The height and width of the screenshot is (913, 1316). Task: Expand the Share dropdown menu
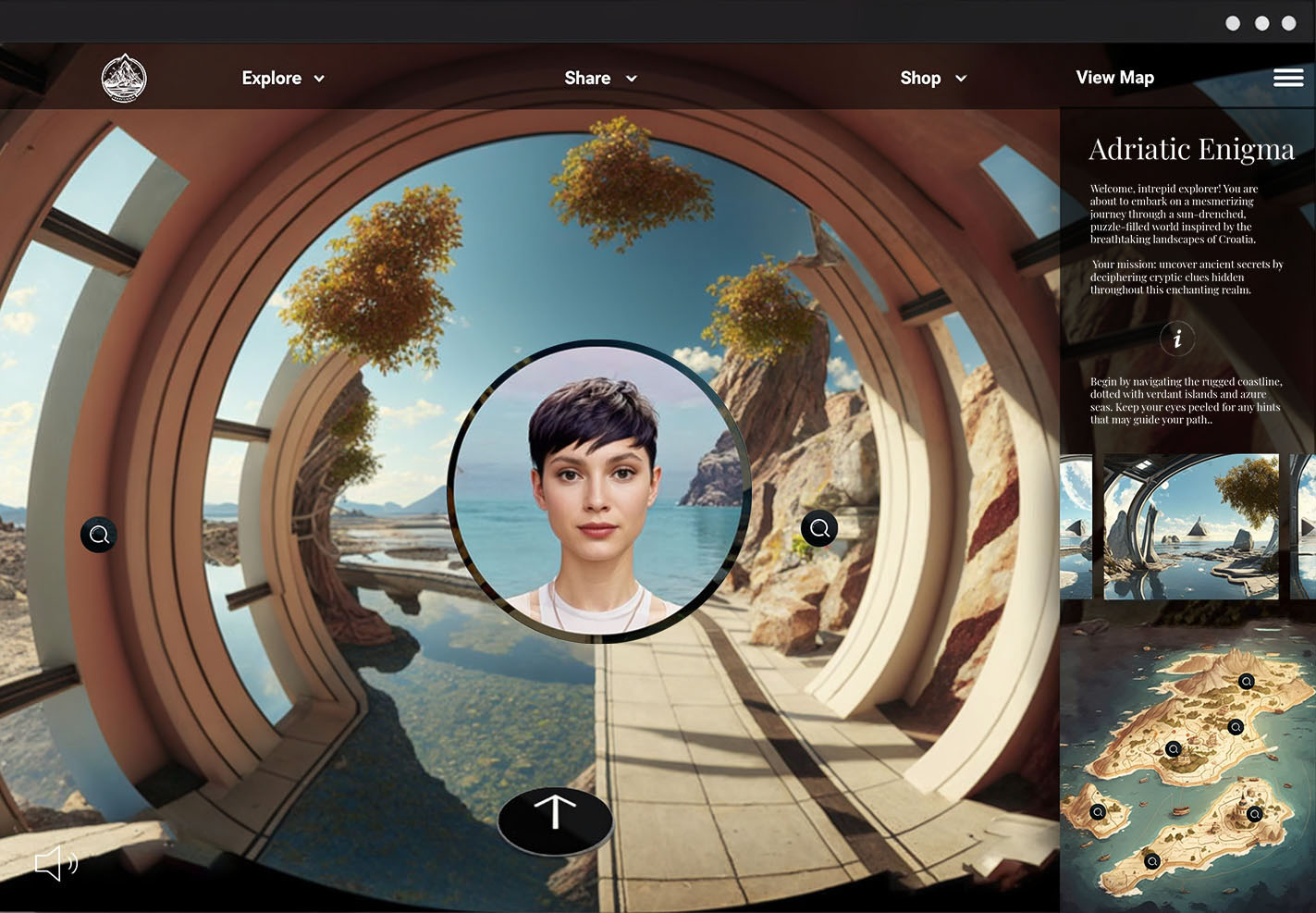point(600,79)
